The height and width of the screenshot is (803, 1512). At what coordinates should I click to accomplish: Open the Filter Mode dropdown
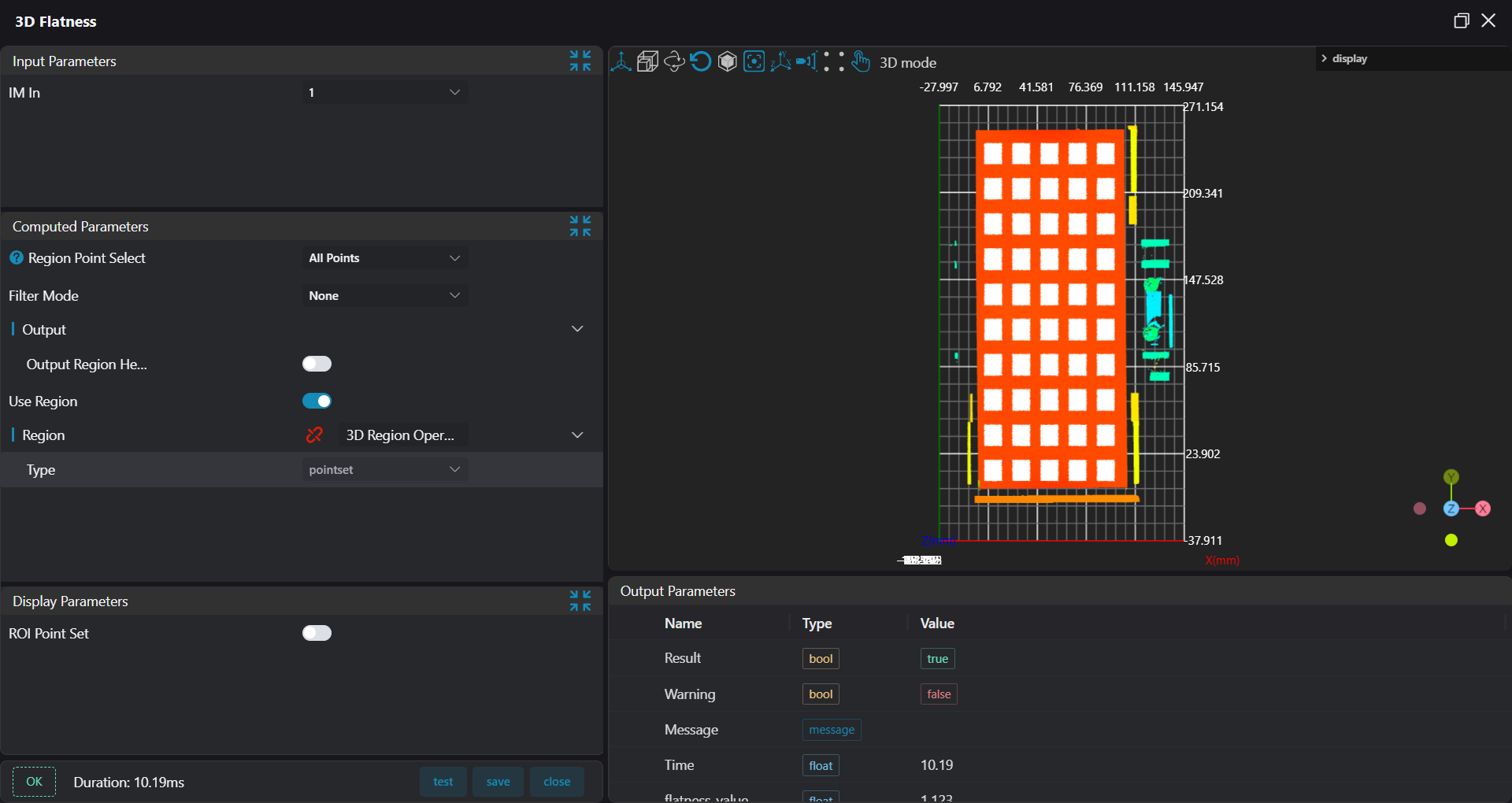(384, 296)
